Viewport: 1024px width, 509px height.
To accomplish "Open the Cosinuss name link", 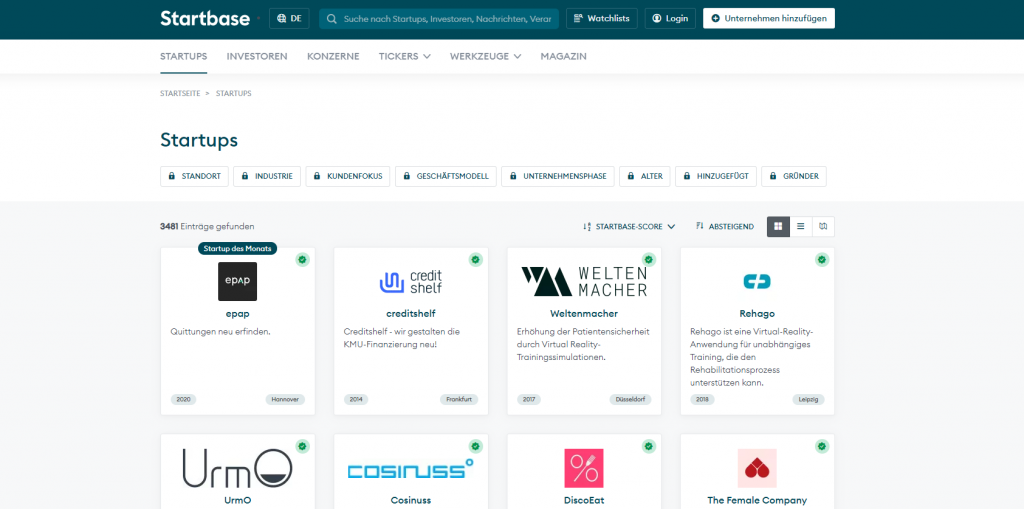I will click(x=411, y=501).
